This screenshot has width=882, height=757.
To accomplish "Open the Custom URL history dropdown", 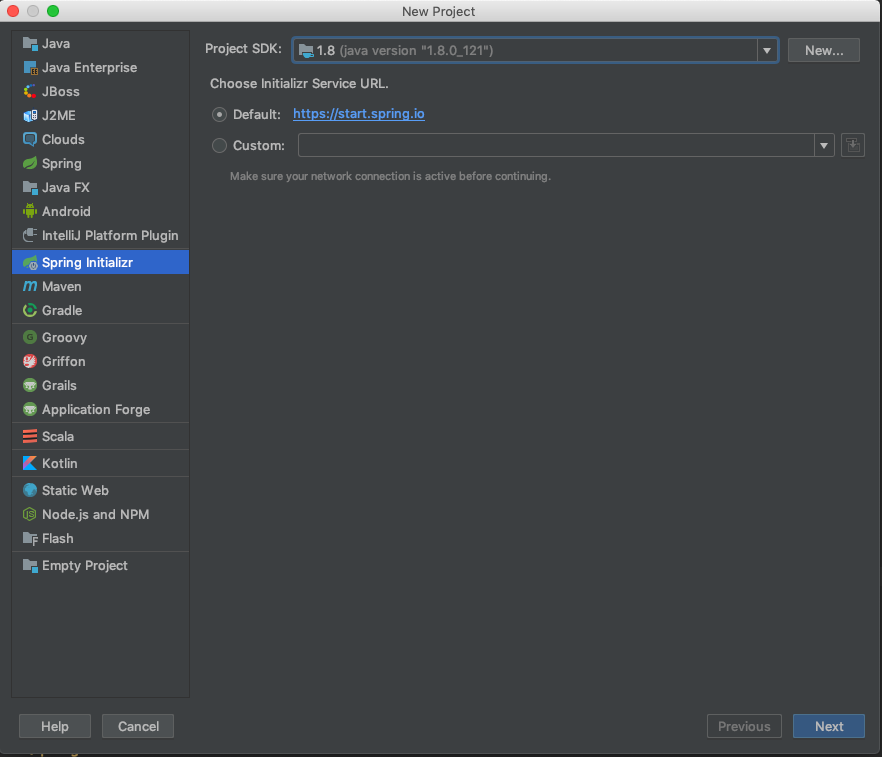I will pos(824,146).
